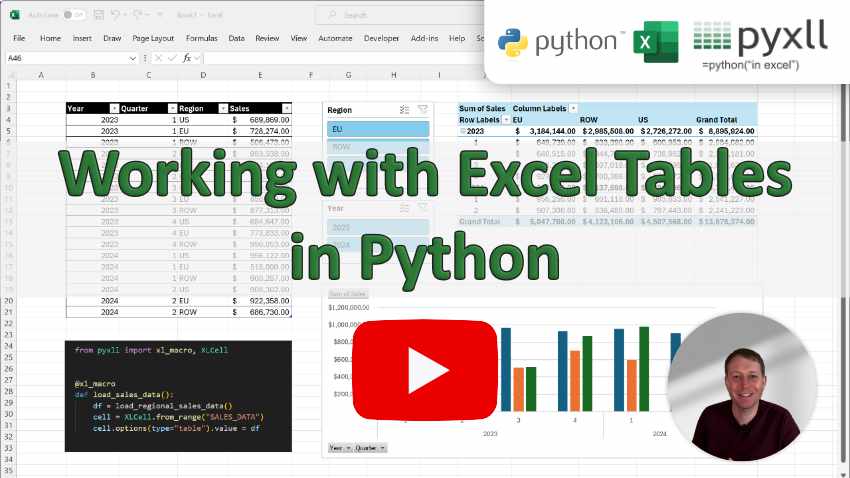Play the video via red YouTube button
850x478 pixels.
(425, 370)
